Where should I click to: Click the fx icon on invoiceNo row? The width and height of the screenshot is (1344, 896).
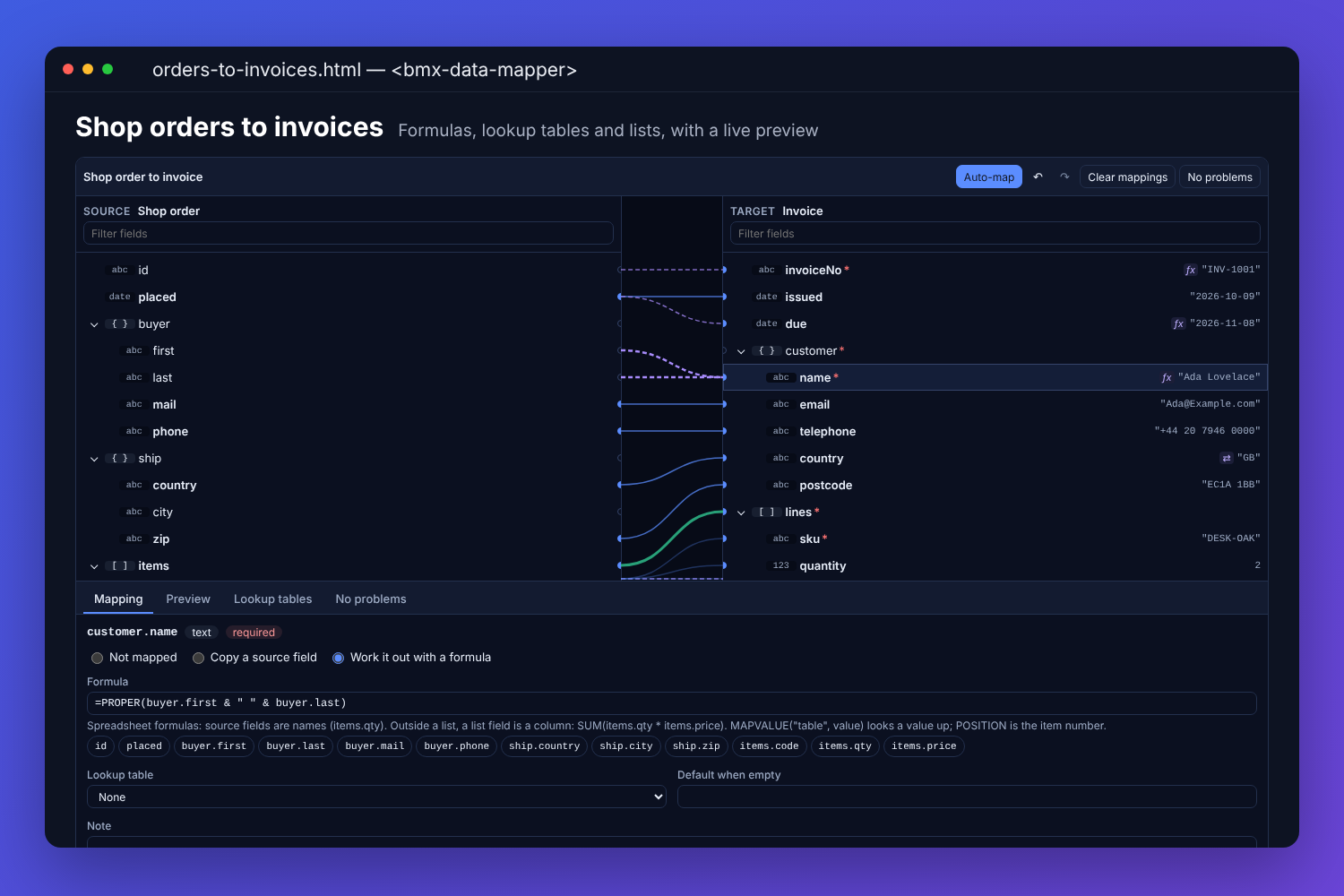coord(1190,270)
